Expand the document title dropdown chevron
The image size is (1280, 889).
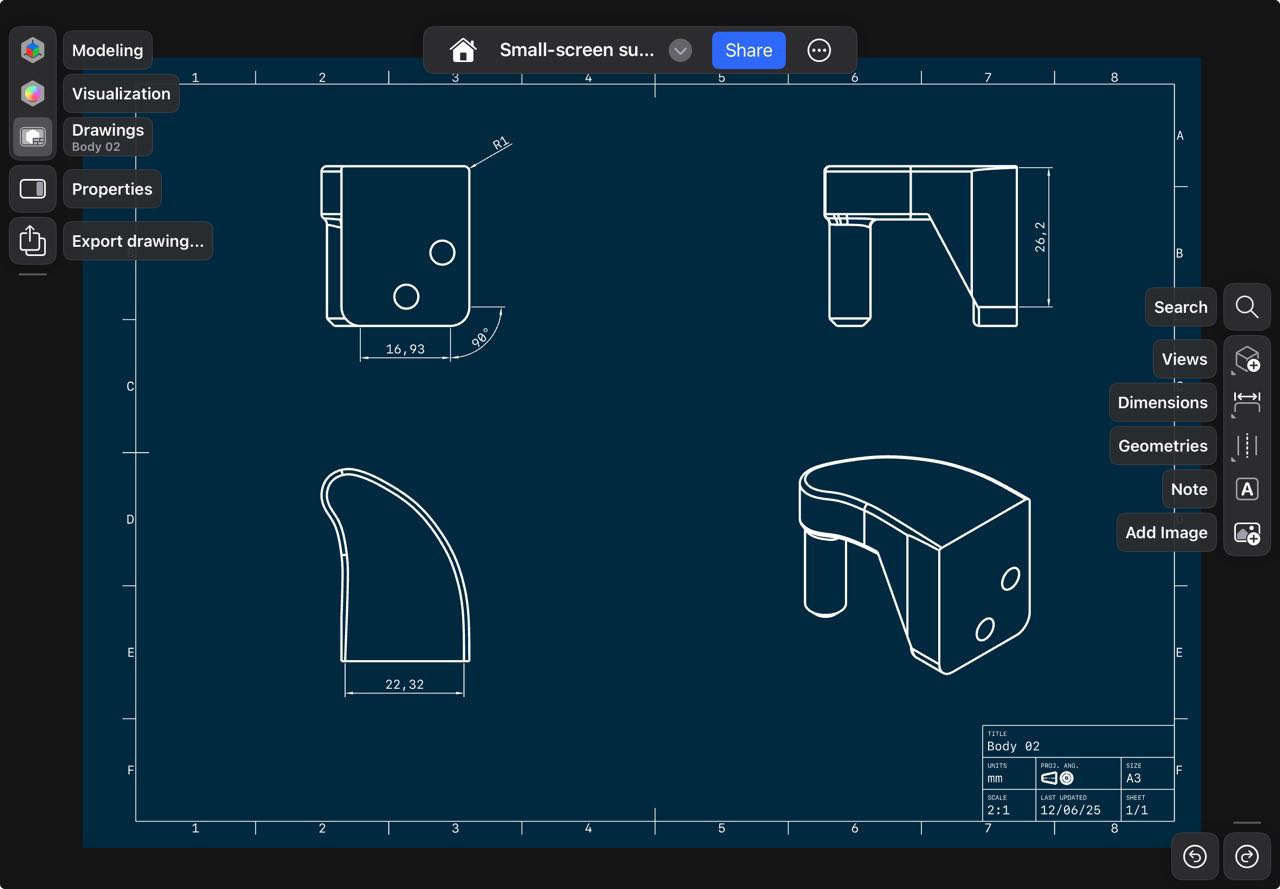[680, 50]
